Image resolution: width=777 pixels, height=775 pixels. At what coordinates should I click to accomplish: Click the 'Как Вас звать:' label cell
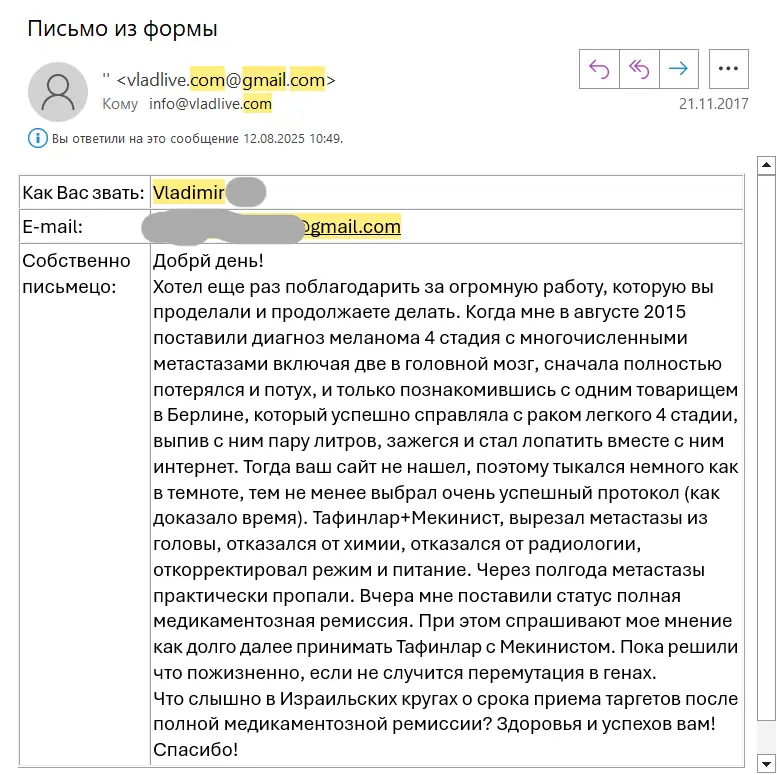point(85,192)
